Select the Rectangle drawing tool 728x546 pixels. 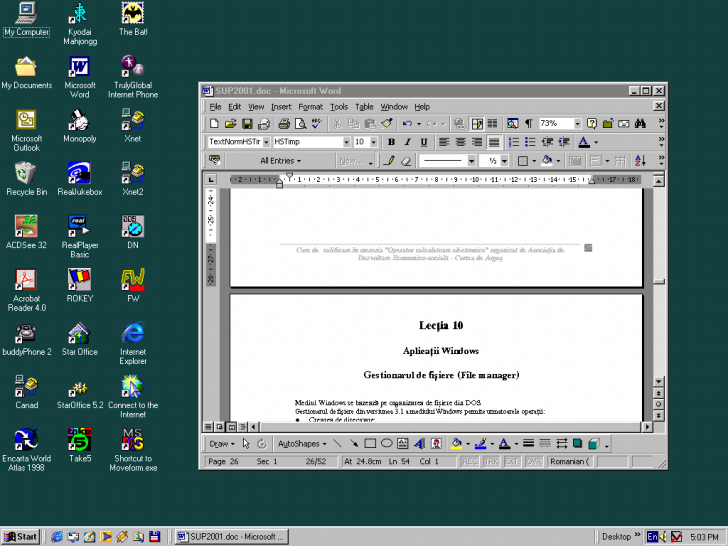[x=370, y=444]
